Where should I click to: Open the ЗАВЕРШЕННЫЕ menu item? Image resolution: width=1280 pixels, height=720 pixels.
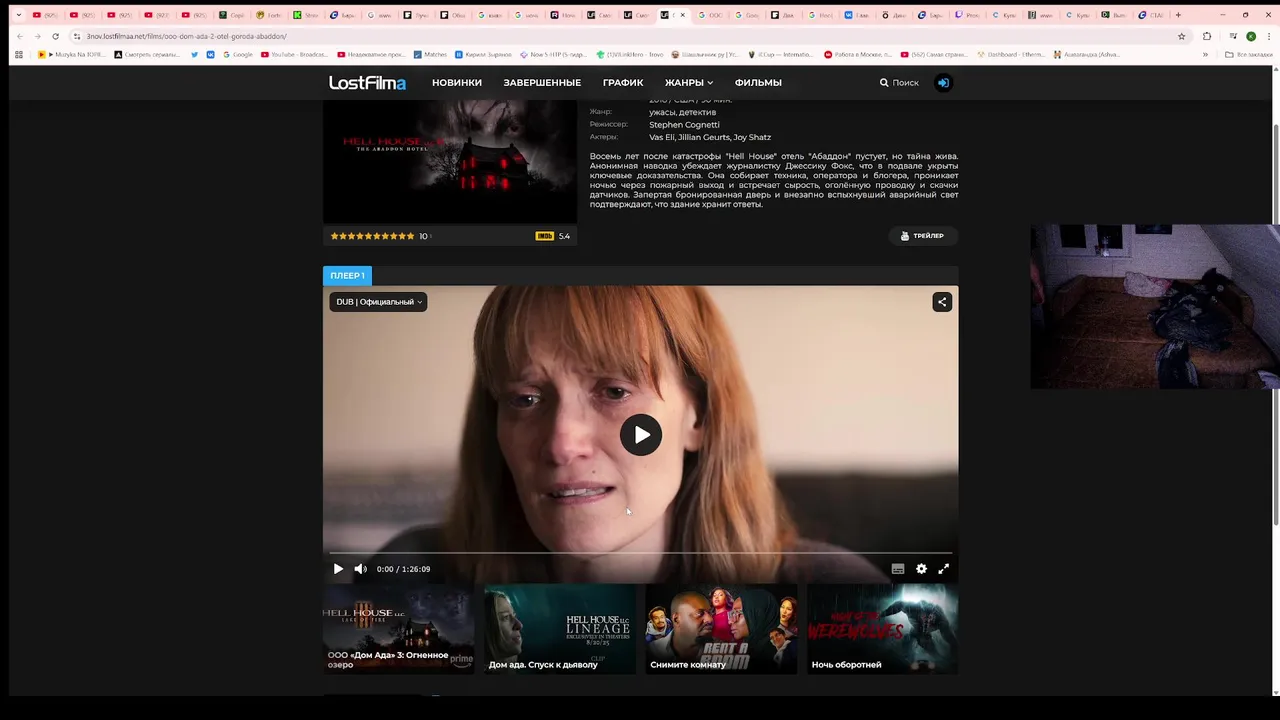(542, 83)
